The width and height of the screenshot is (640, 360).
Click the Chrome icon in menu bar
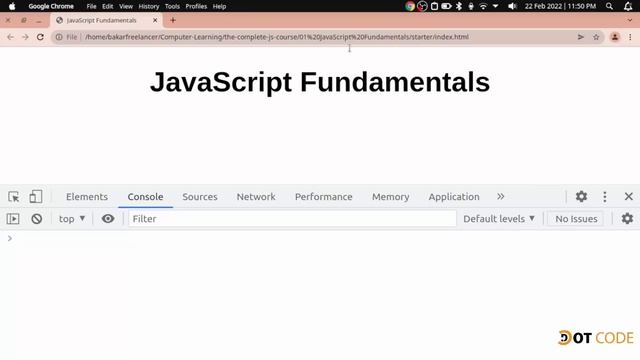click(410, 6)
